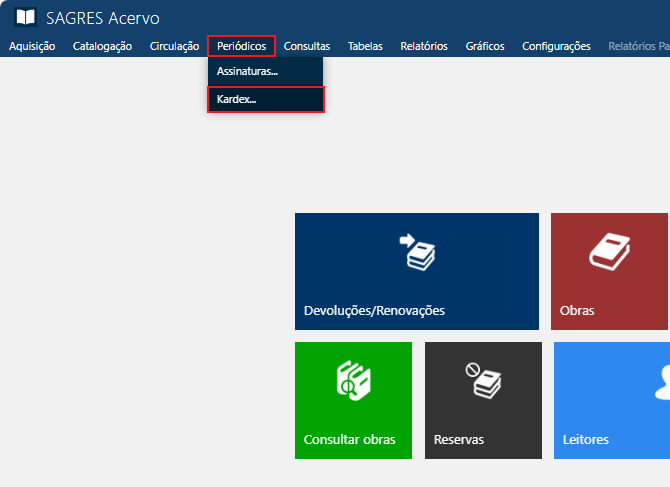Click the Reservas blocked-books icon
This screenshot has width=670, height=487.
click(483, 382)
